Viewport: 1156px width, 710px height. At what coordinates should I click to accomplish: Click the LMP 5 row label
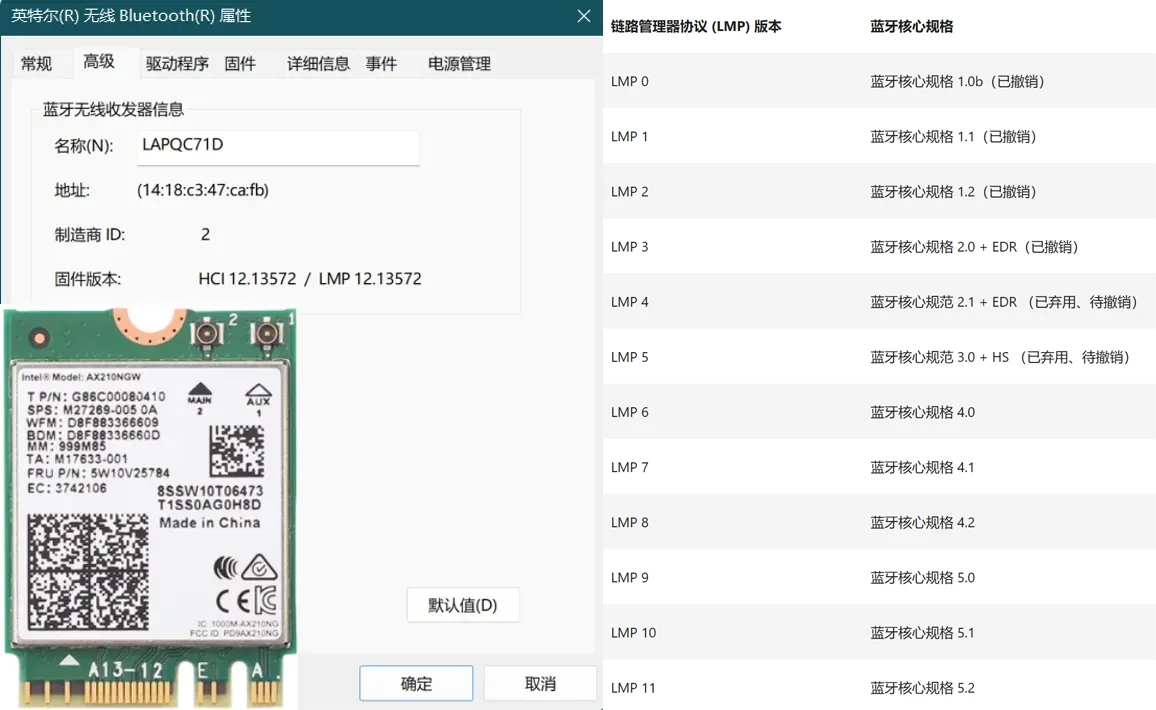630,357
